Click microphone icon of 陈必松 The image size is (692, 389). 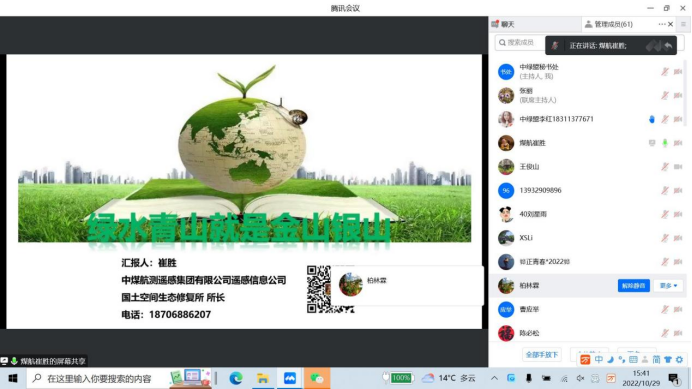(665, 333)
